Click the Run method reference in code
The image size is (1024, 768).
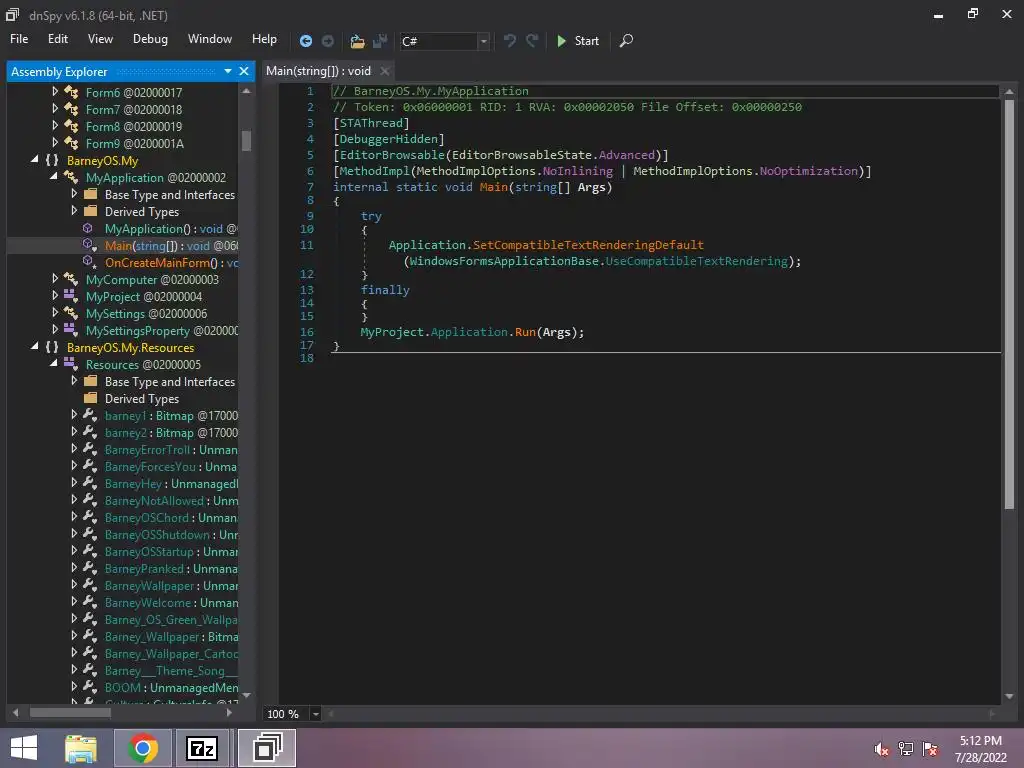pyautogui.click(x=525, y=332)
